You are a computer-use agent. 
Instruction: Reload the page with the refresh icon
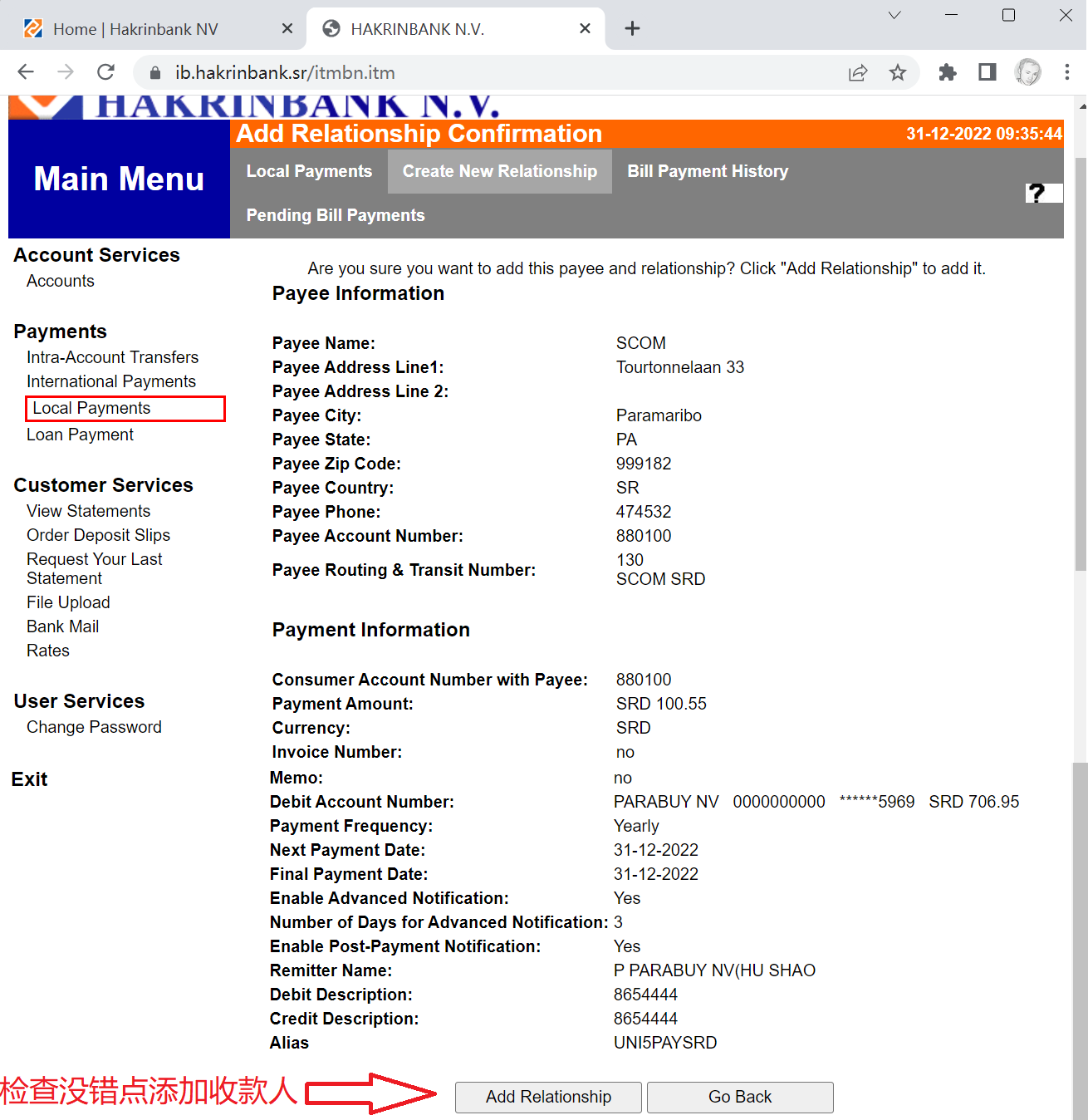tap(105, 72)
